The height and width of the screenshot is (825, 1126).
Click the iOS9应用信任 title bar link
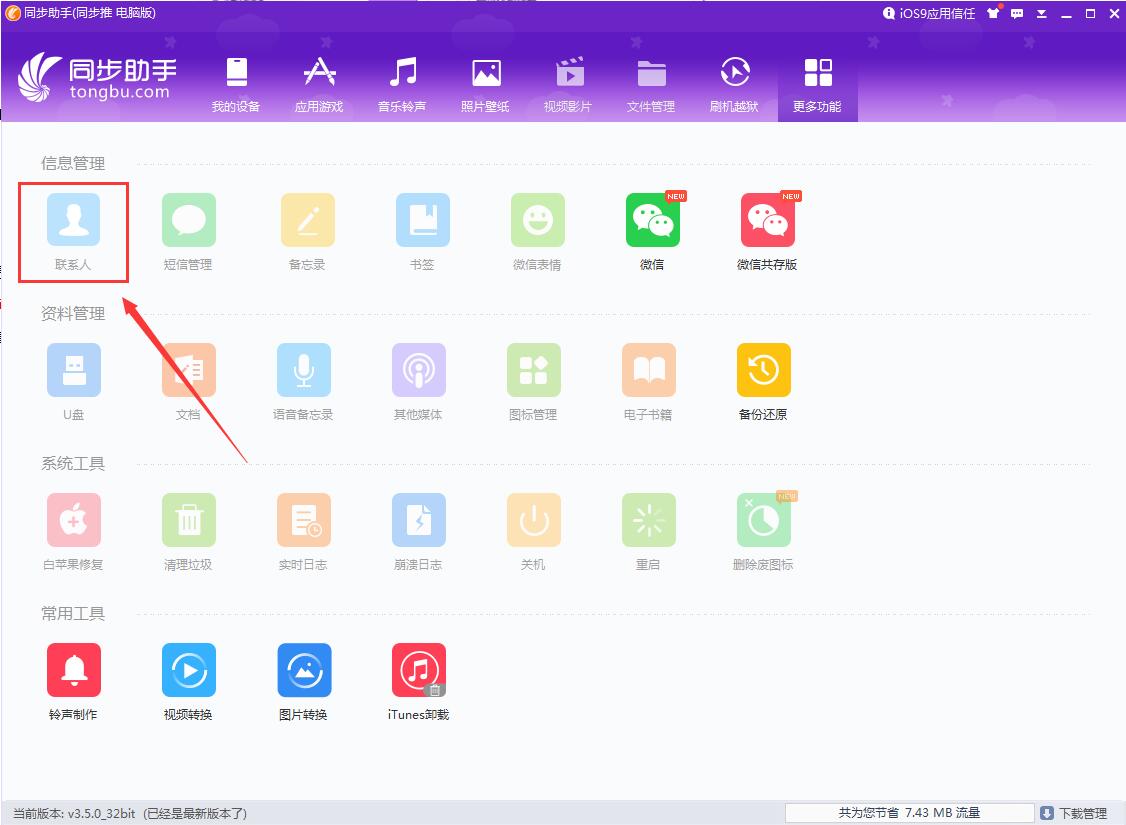point(934,14)
